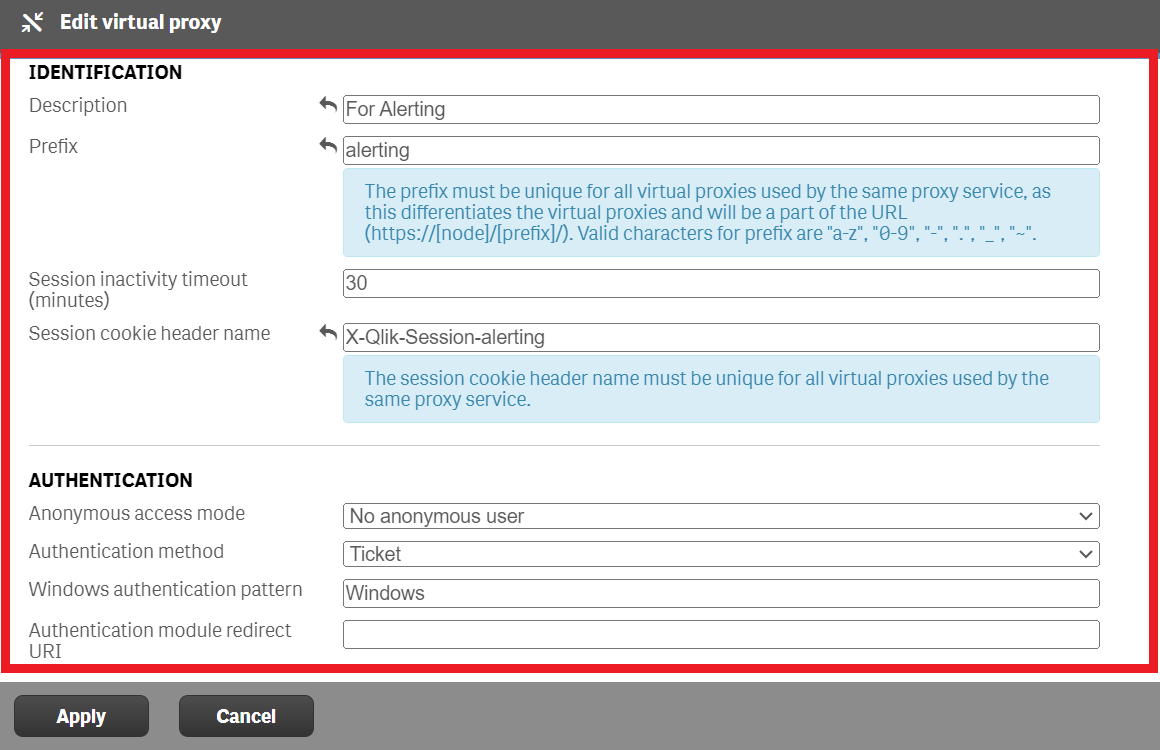
Task: Reset Session cookie header name via arrow
Action: tap(328, 332)
